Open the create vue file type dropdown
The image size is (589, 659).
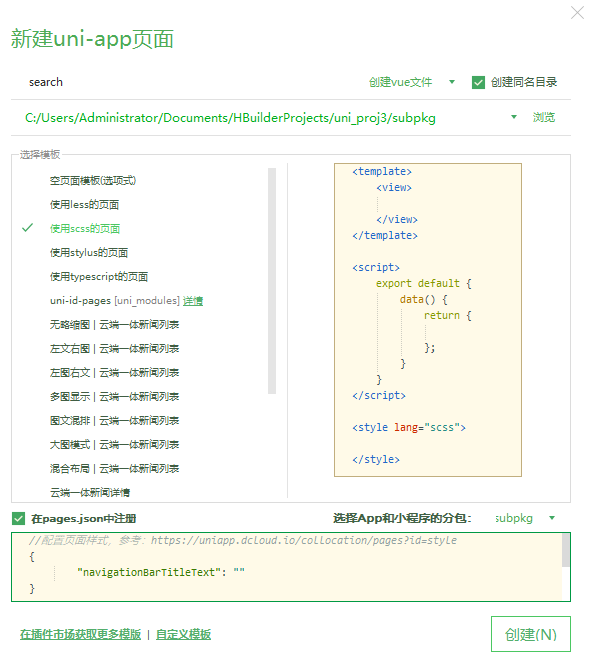(x=452, y=82)
